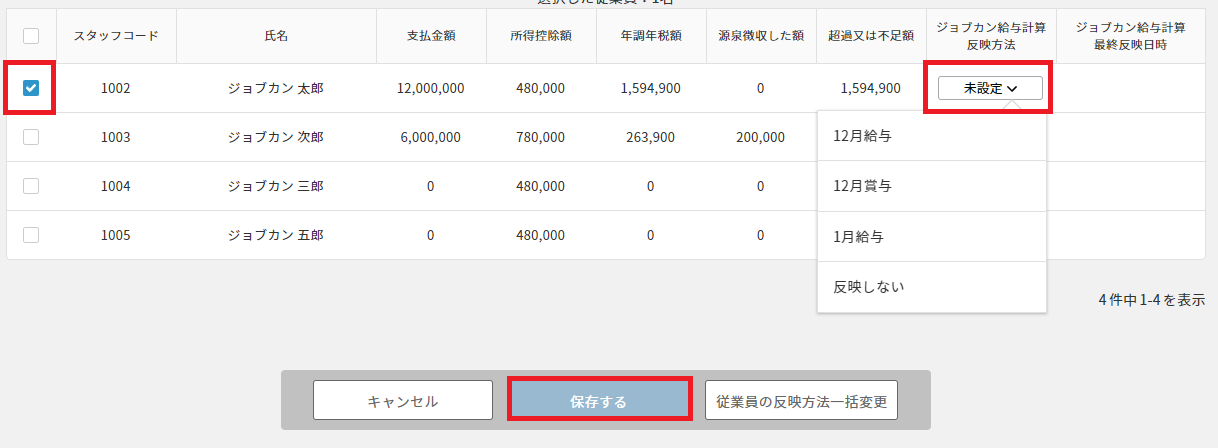Click the スタッフコード column header
Image resolution: width=1218 pixels, height=448 pixels.
click(116, 36)
